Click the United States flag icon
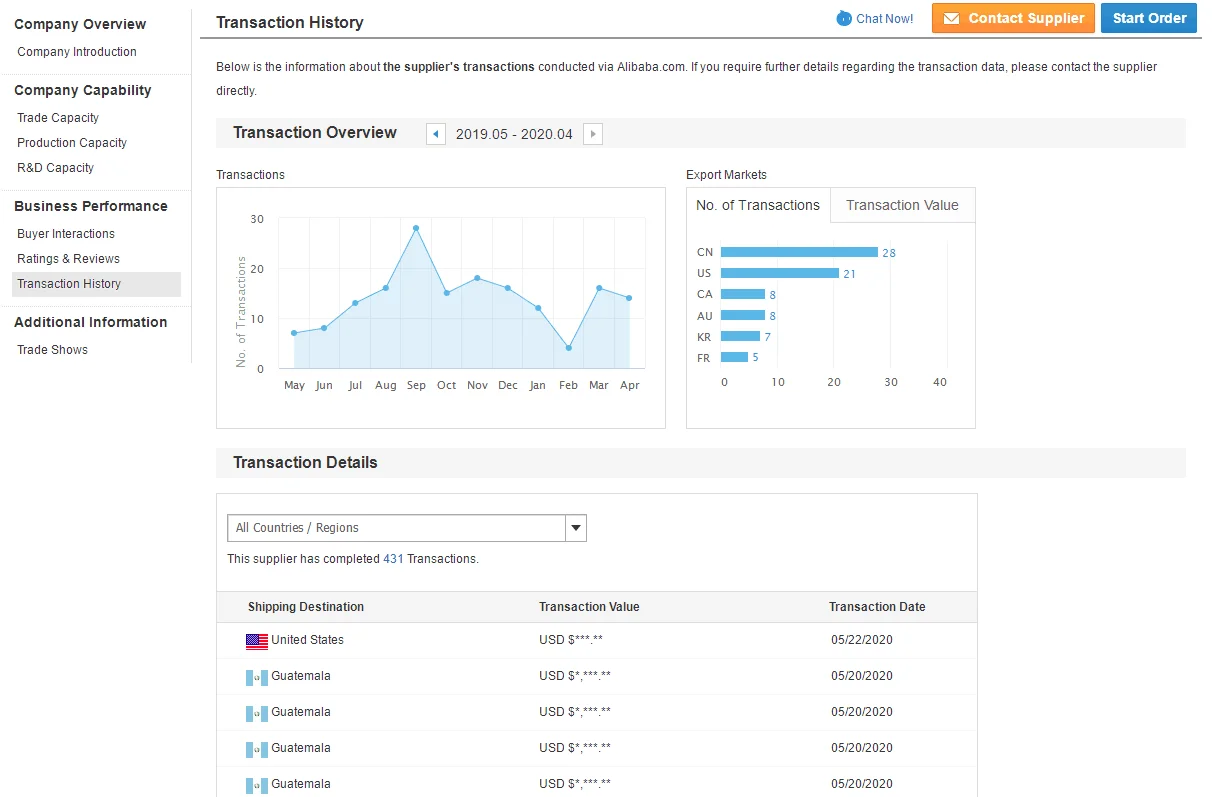The height and width of the screenshot is (797, 1212). click(x=257, y=641)
